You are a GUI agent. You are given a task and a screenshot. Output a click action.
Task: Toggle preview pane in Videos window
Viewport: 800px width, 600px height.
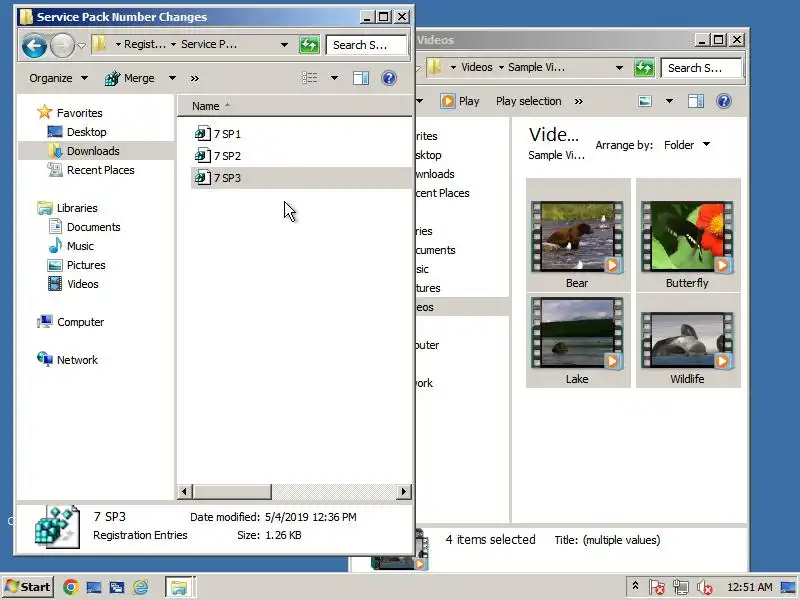click(x=695, y=101)
